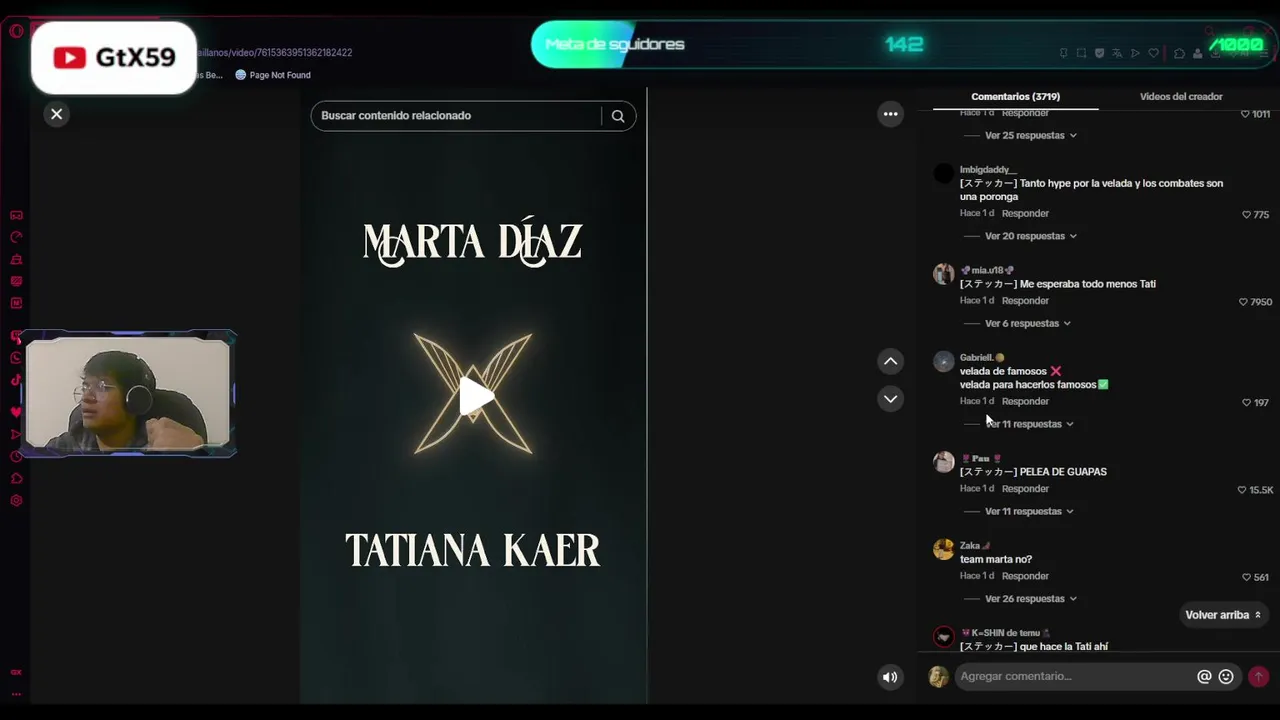1280x720 pixels.
Task: Click the Volver arriba button
Action: pyautogui.click(x=1223, y=615)
